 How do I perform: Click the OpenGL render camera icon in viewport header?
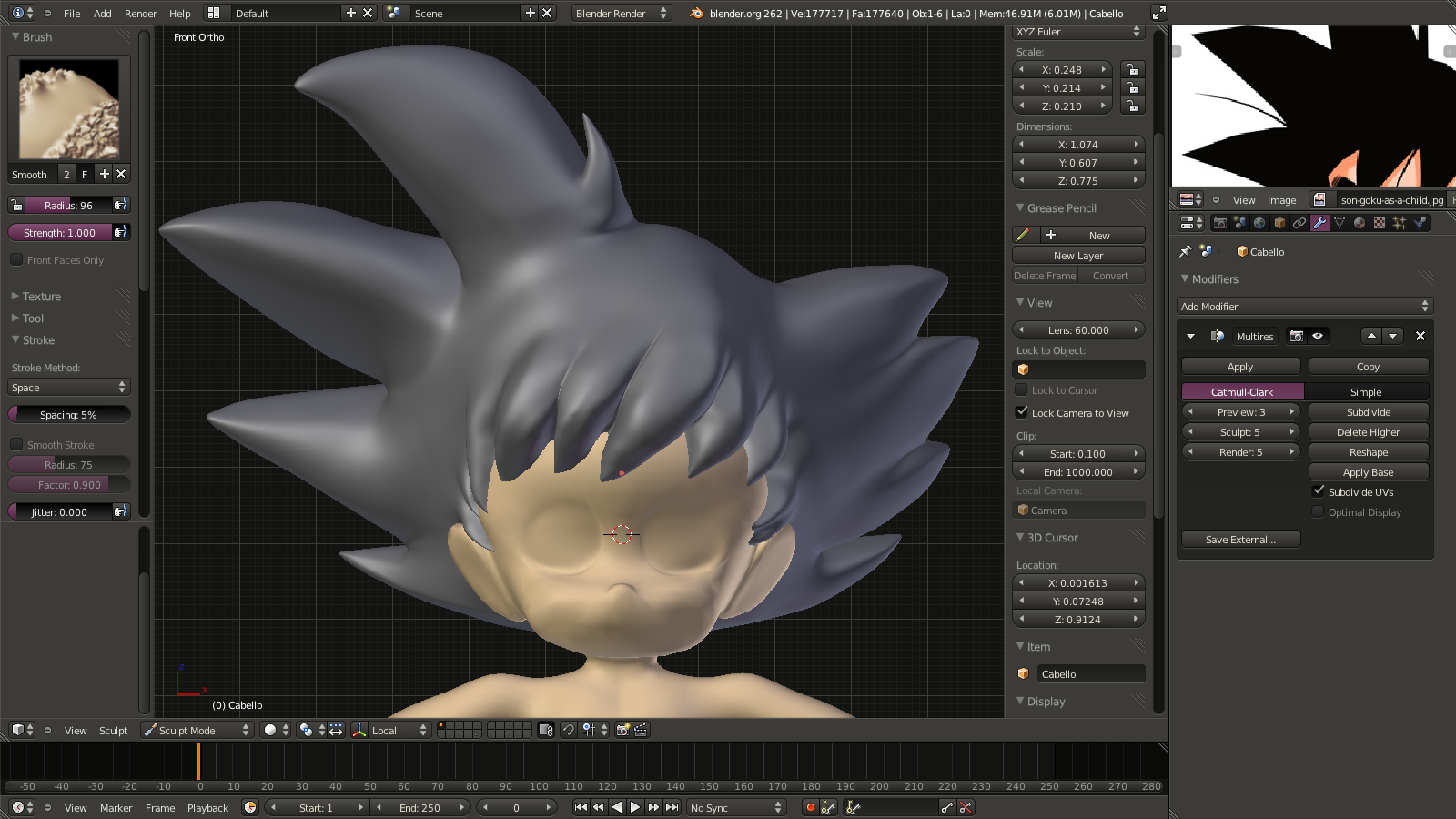(623, 730)
